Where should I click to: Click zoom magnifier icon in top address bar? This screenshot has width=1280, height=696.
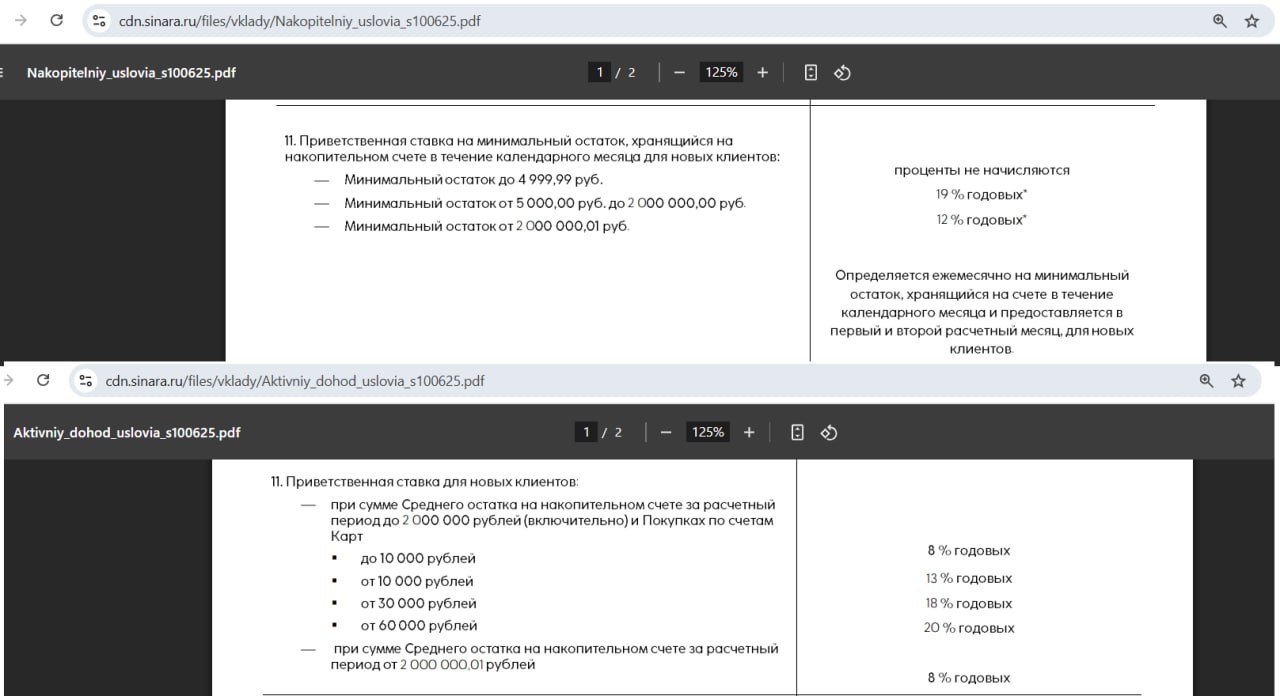point(1220,20)
